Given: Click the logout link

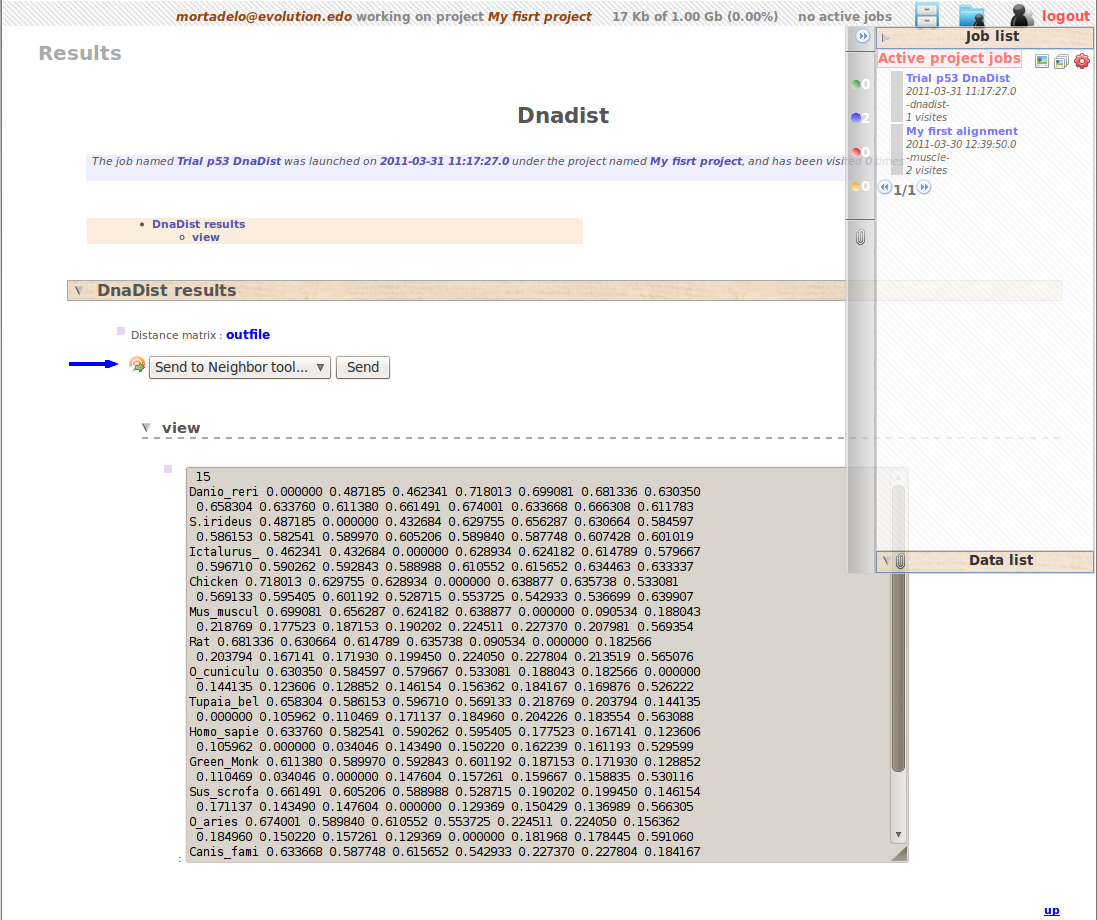Looking at the screenshot, I should coord(1065,16).
